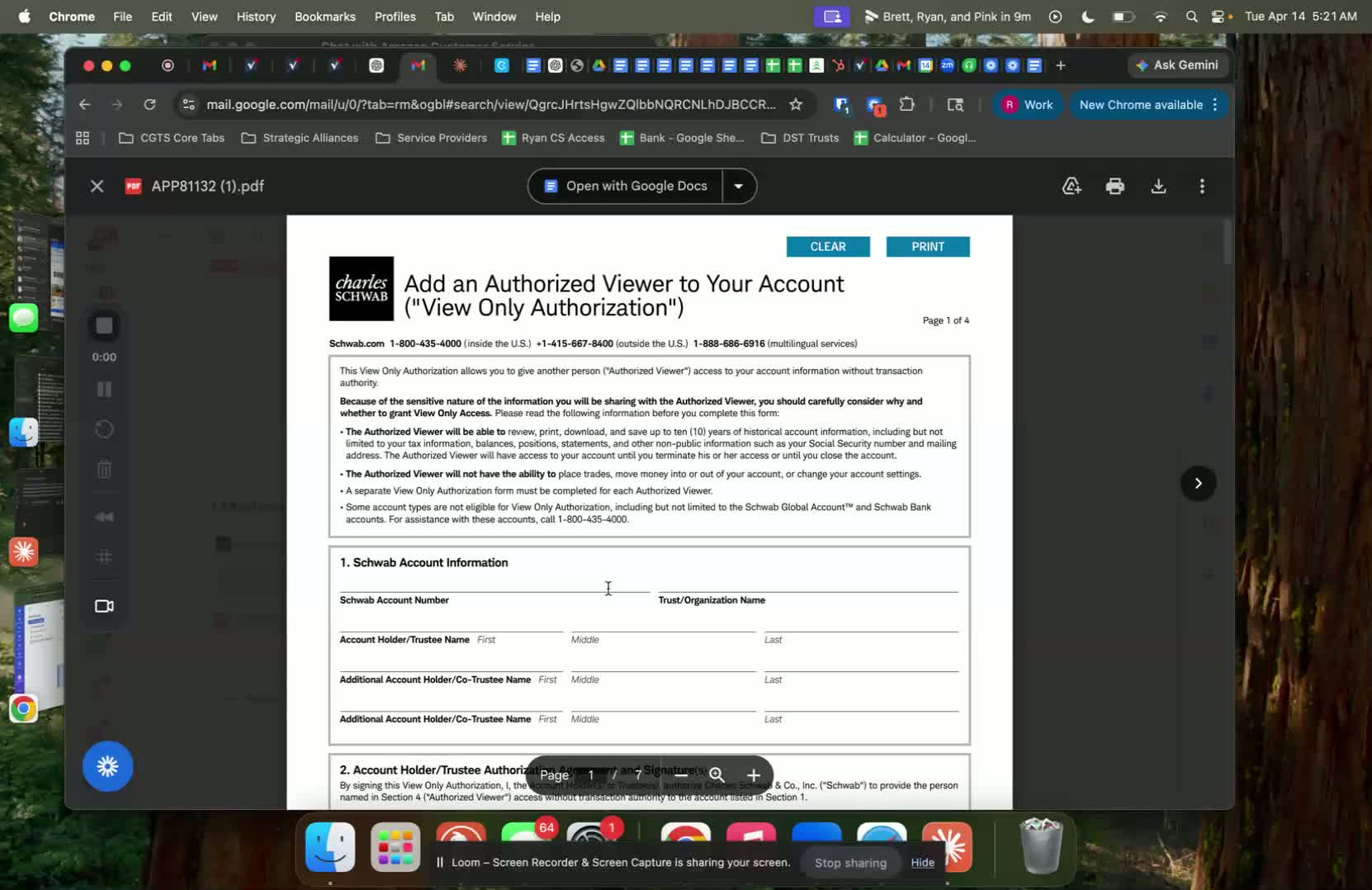The image size is (1372, 890).
Task: Click the Gmail address bar URL
Action: point(491,105)
